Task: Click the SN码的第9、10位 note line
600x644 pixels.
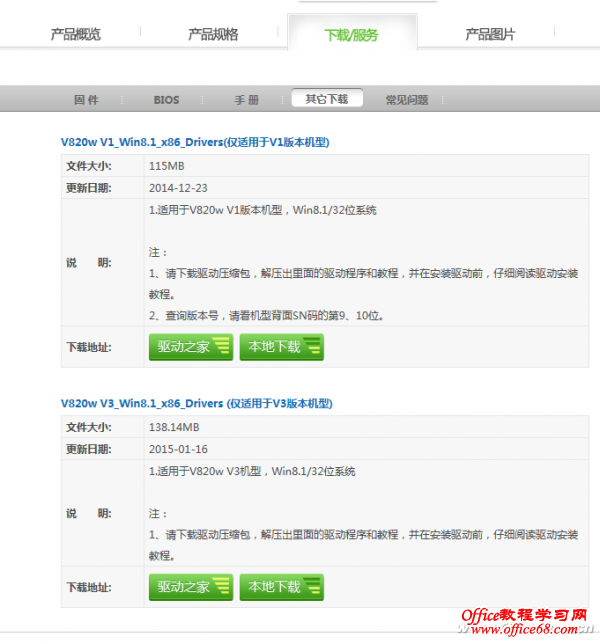Action: point(266,316)
